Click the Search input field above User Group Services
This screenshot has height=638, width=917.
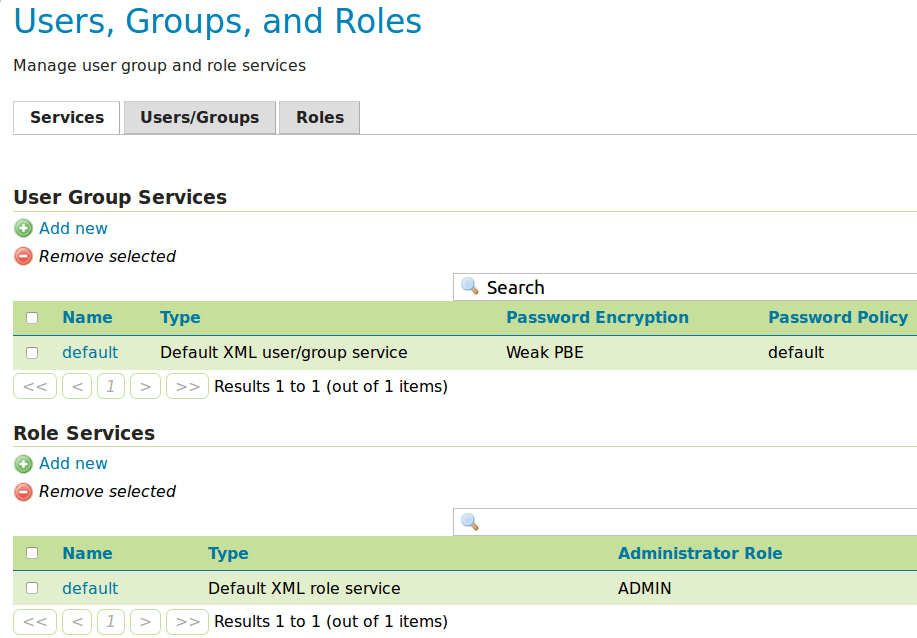(x=600, y=287)
